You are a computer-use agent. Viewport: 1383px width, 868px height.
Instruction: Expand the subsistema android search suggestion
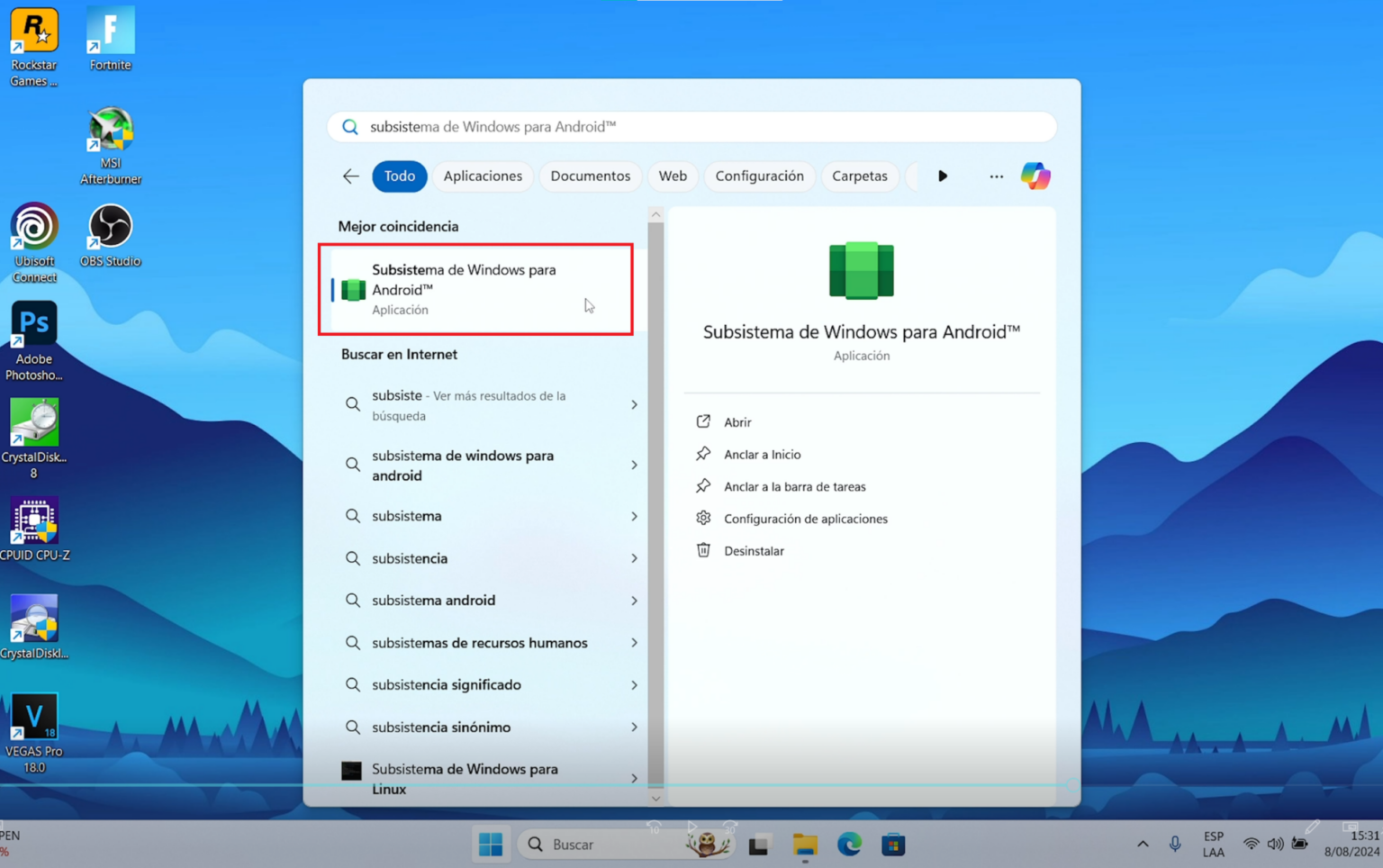click(x=635, y=600)
